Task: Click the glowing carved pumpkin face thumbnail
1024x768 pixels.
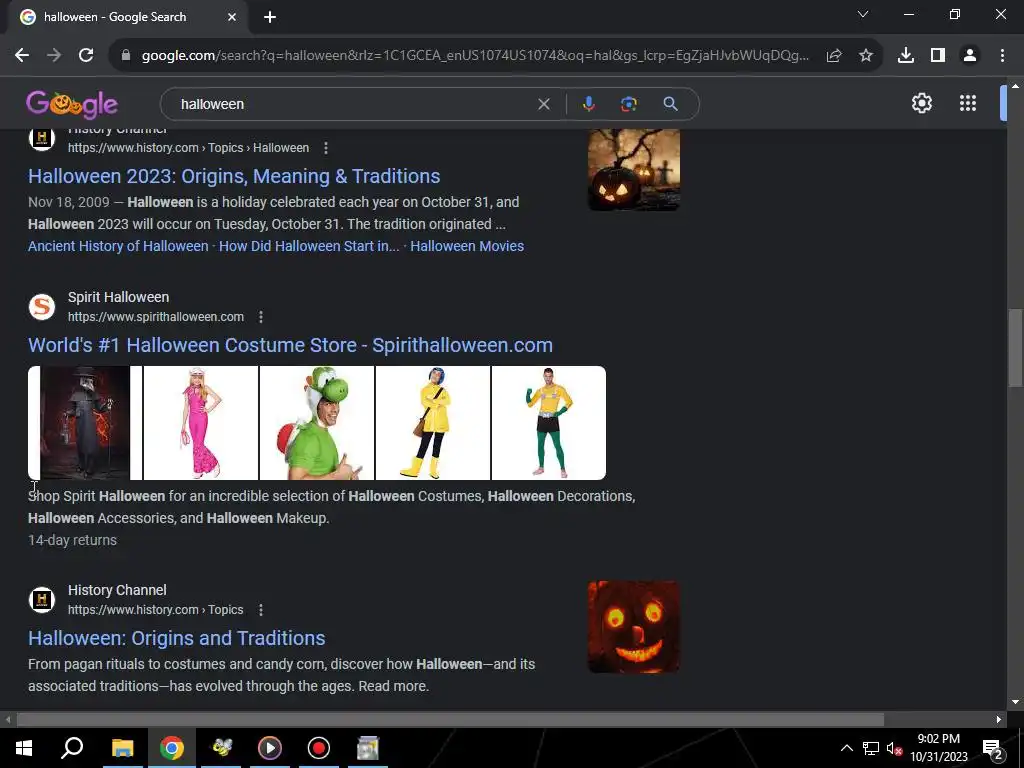Action: (633, 627)
